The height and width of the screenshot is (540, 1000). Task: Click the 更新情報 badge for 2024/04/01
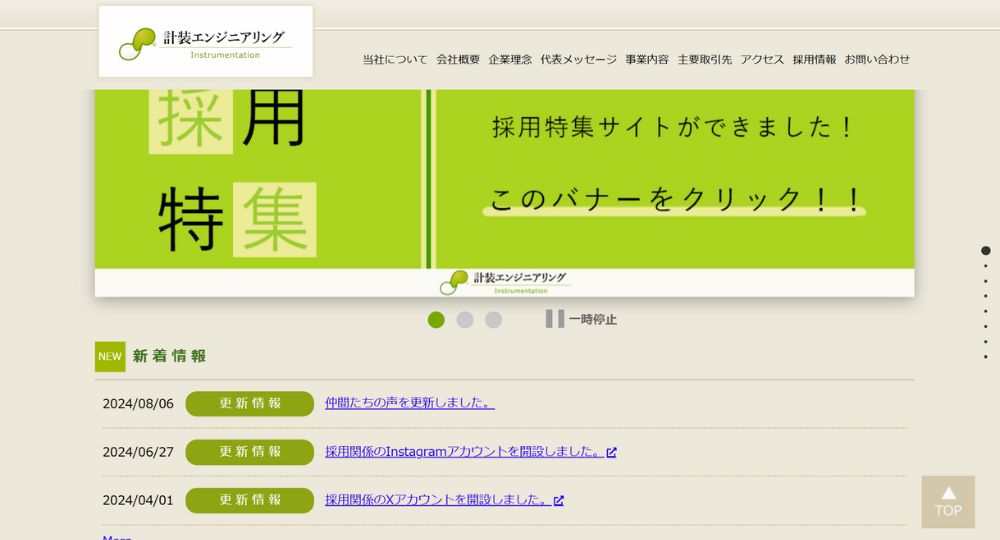pos(249,500)
